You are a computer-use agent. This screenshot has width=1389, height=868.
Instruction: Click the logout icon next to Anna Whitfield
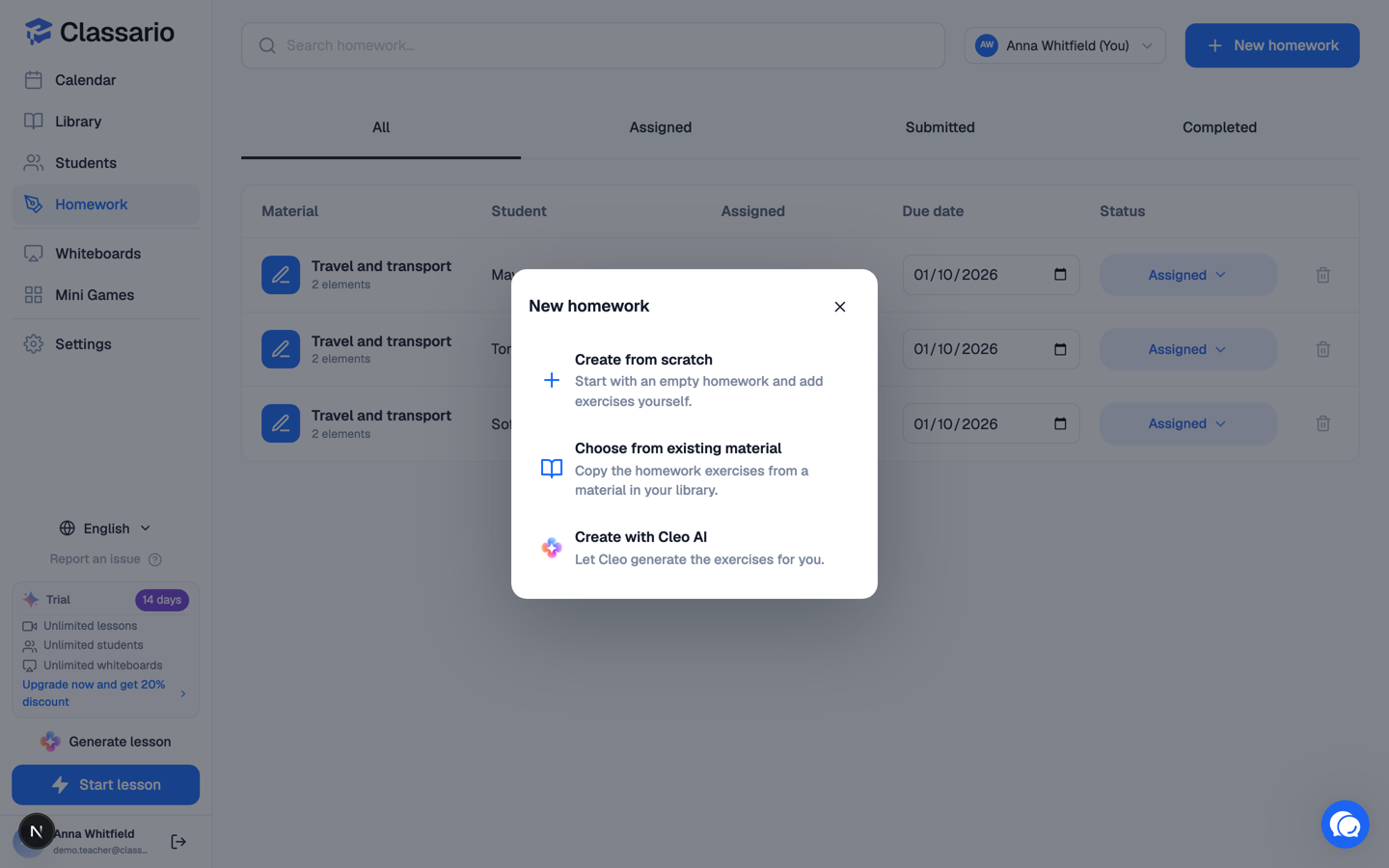tap(178, 842)
